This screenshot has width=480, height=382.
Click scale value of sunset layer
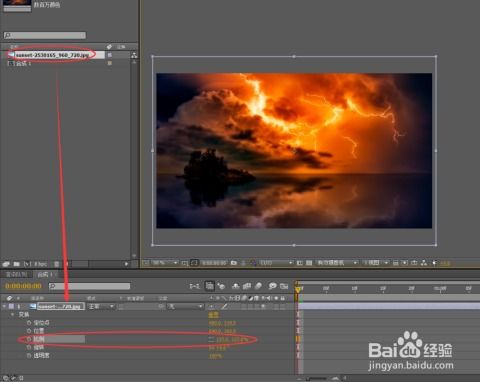point(232,340)
